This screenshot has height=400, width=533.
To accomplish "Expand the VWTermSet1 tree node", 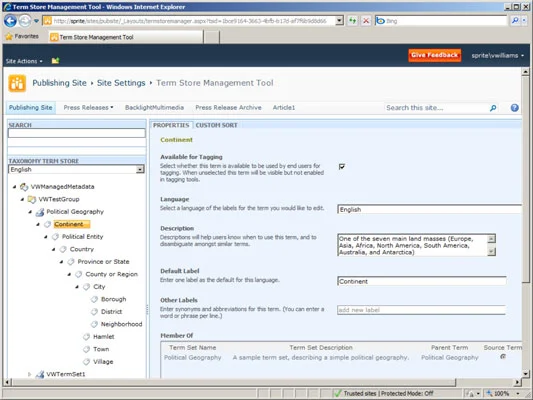I will point(29,374).
